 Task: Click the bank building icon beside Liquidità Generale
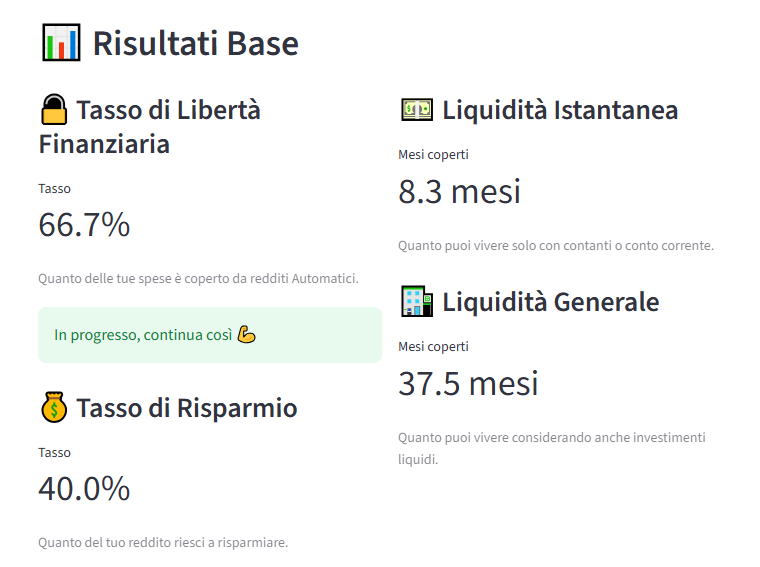click(416, 301)
